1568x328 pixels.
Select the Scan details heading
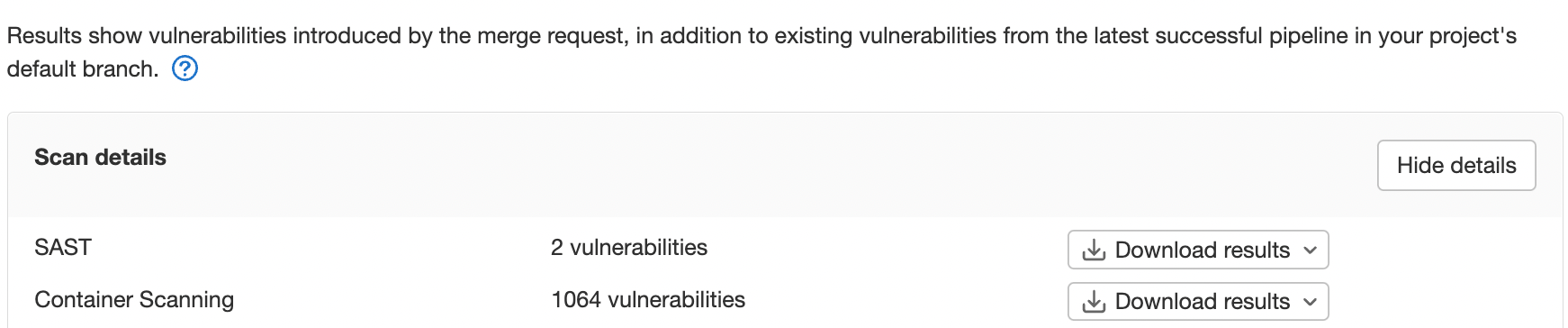(x=100, y=158)
